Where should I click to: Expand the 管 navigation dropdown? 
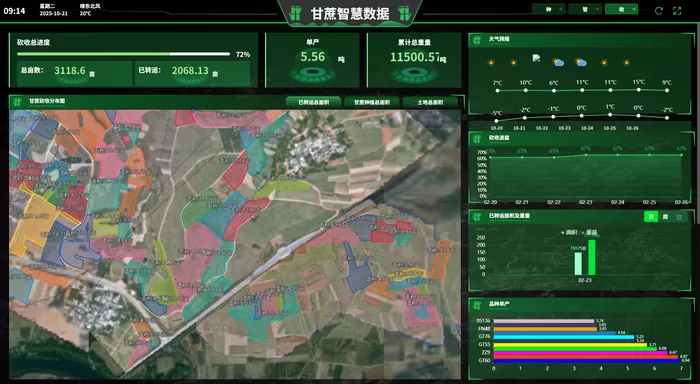585,9
